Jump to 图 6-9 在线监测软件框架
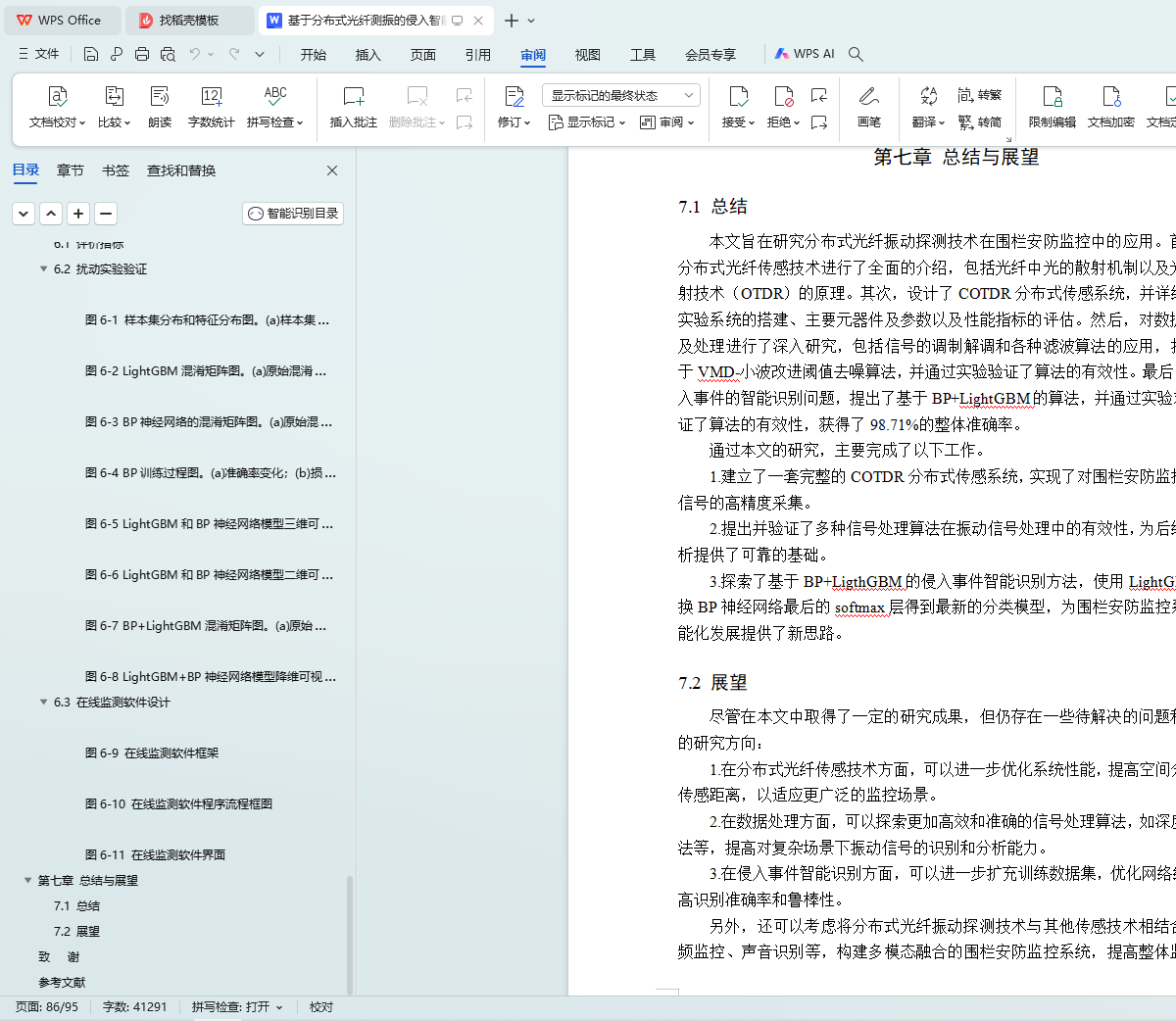This screenshot has height=1021, width=1176. [152, 753]
